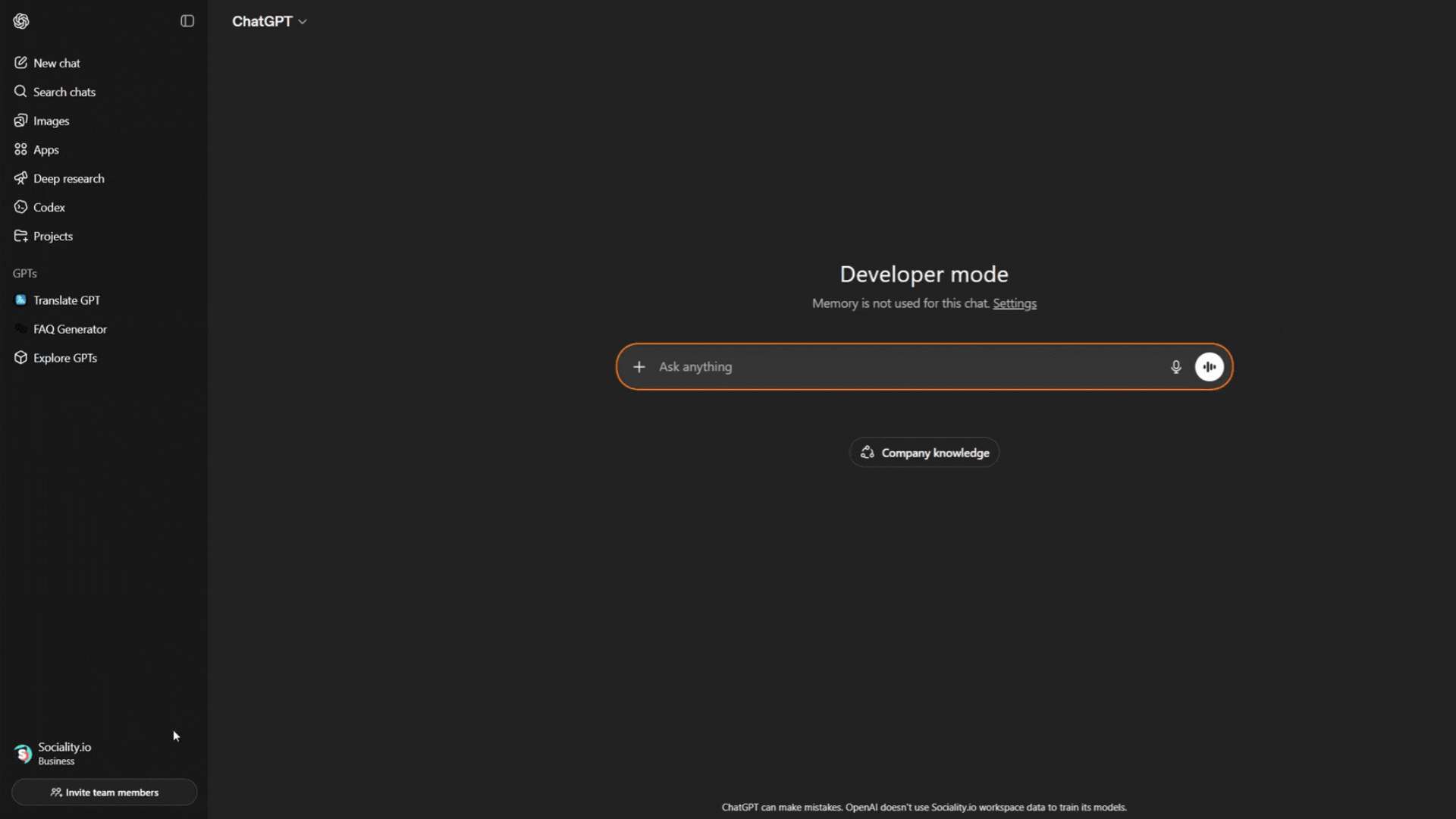Open the Projects folder item
This screenshot has width=1456, height=819.
click(52, 236)
